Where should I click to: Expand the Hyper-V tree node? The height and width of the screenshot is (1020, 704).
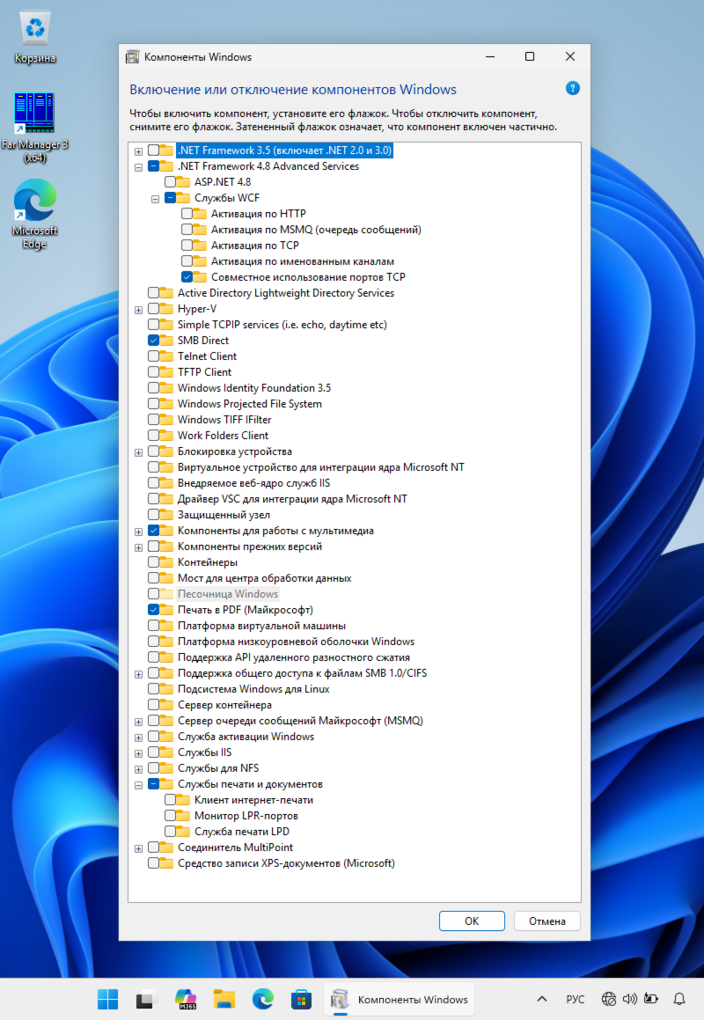139,309
